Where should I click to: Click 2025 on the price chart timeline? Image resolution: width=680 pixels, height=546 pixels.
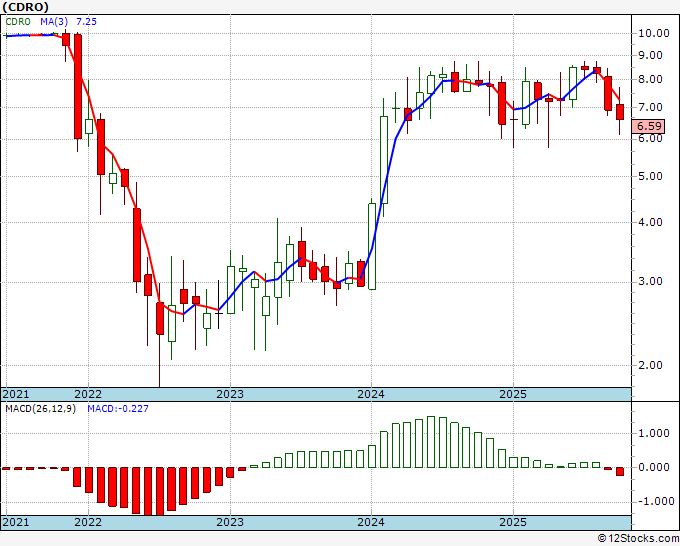coord(513,394)
